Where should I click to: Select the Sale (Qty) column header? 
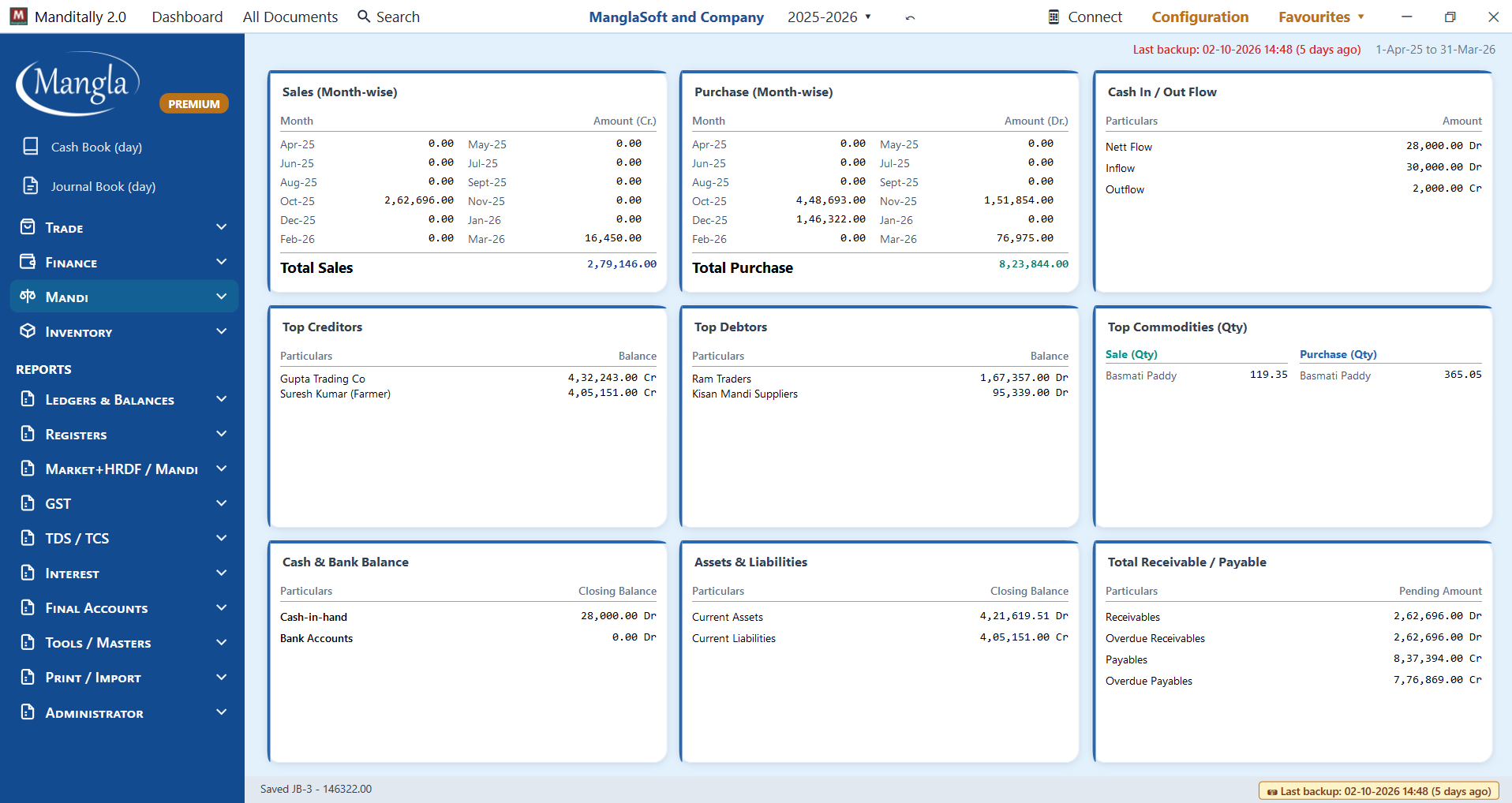1132,354
